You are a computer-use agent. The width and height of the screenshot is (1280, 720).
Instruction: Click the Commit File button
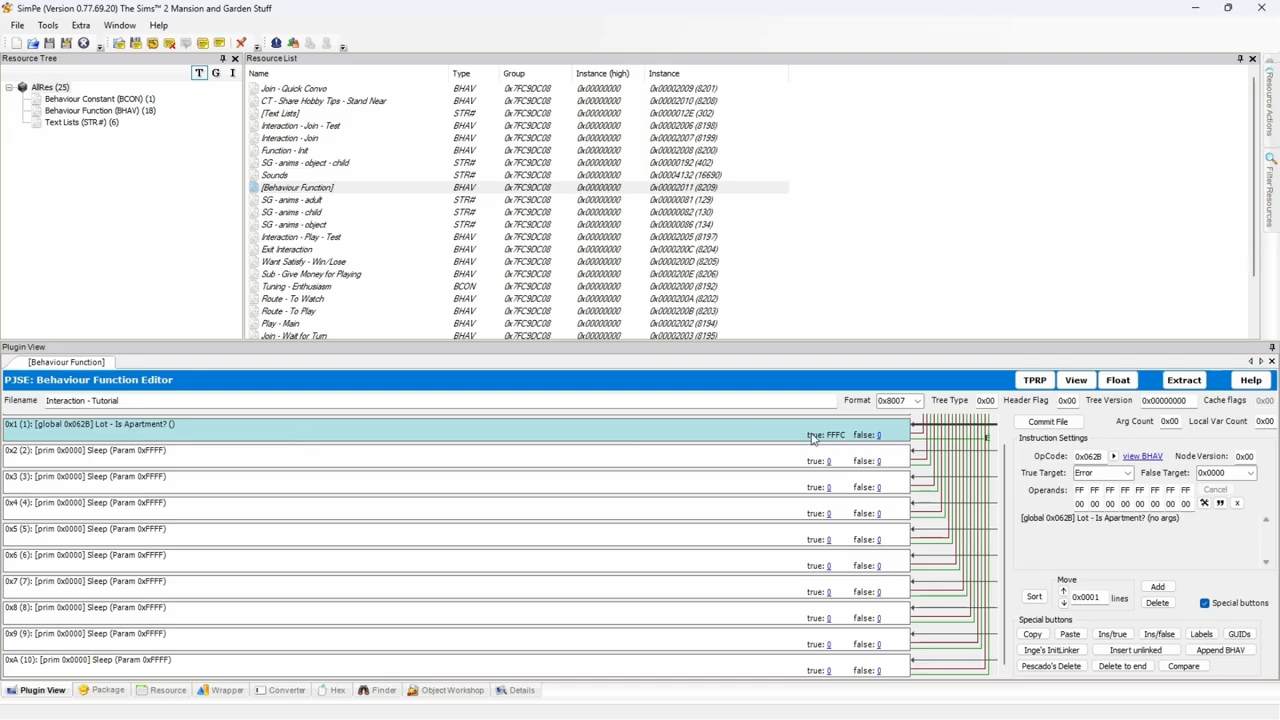pos(1047,422)
